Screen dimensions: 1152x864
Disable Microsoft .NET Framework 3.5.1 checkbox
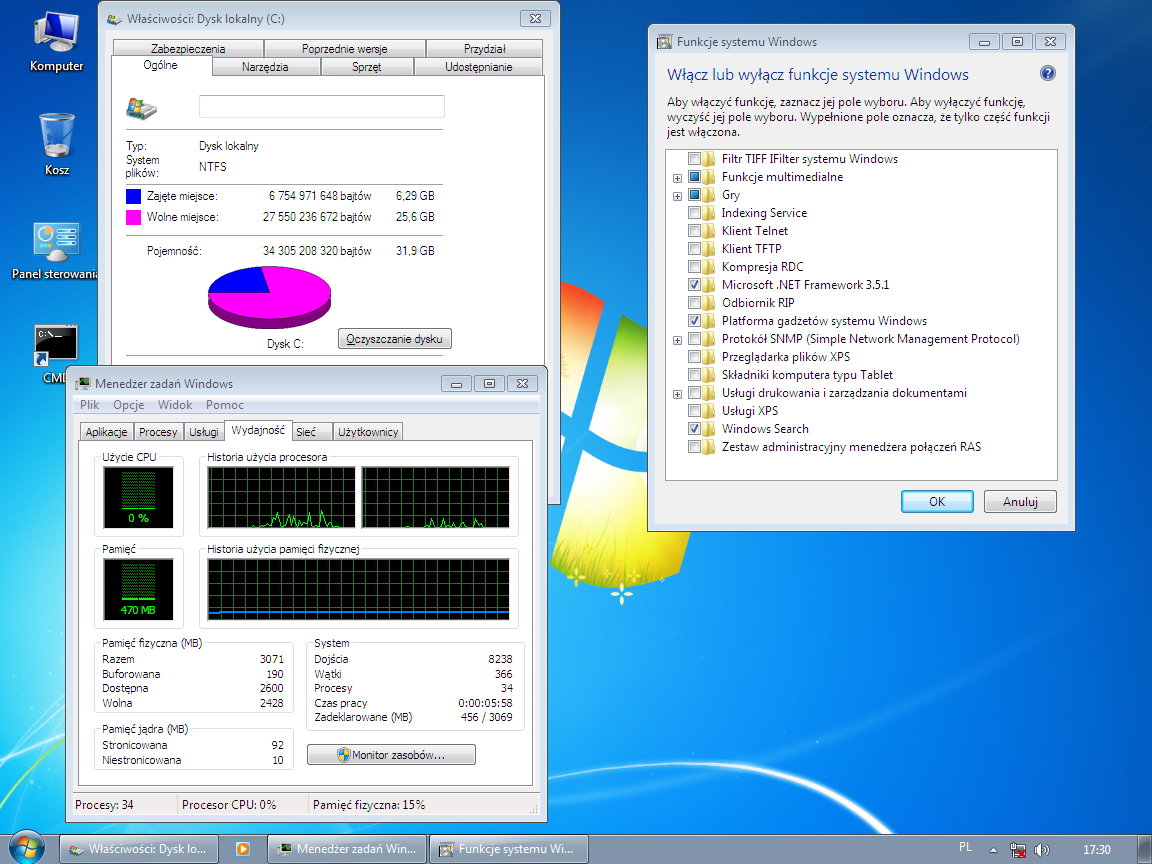point(695,285)
